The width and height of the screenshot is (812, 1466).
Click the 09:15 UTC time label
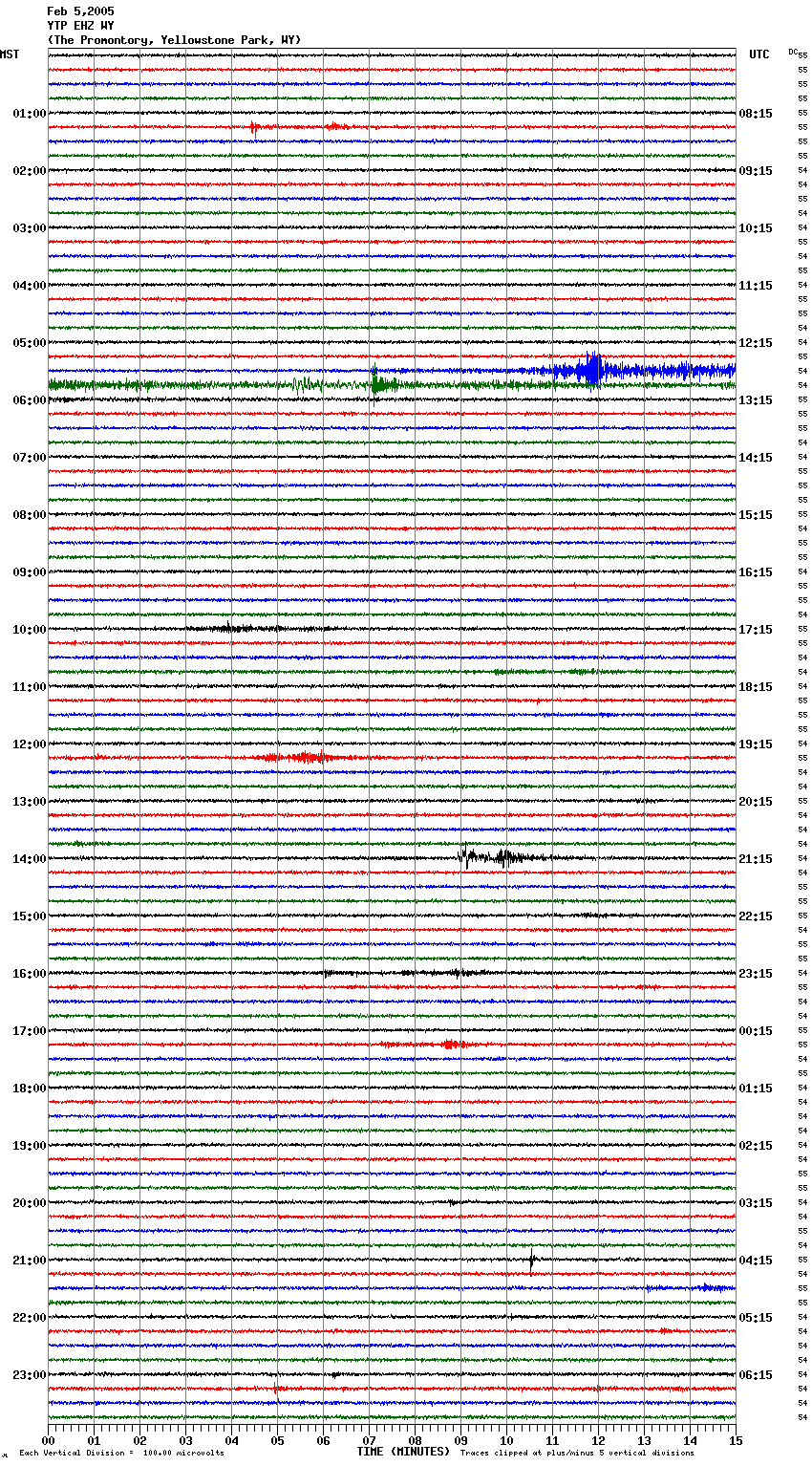tap(756, 171)
